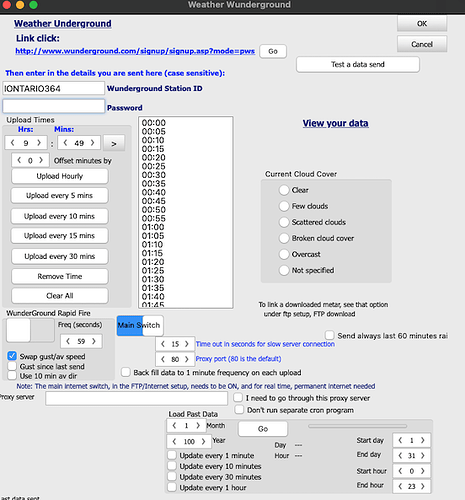Click Upload every 15 mins button
Screen dimensions: 465x500
tap(60, 236)
